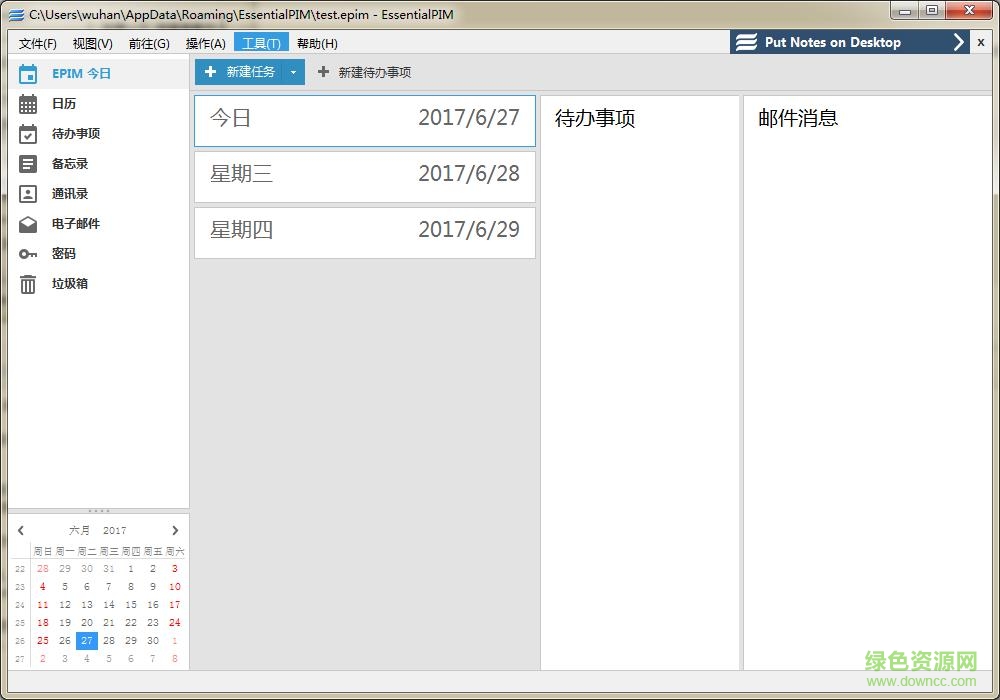Open the 新建任务 dropdown arrow
This screenshot has height=700, width=1000.
click(x=293, y=71)
